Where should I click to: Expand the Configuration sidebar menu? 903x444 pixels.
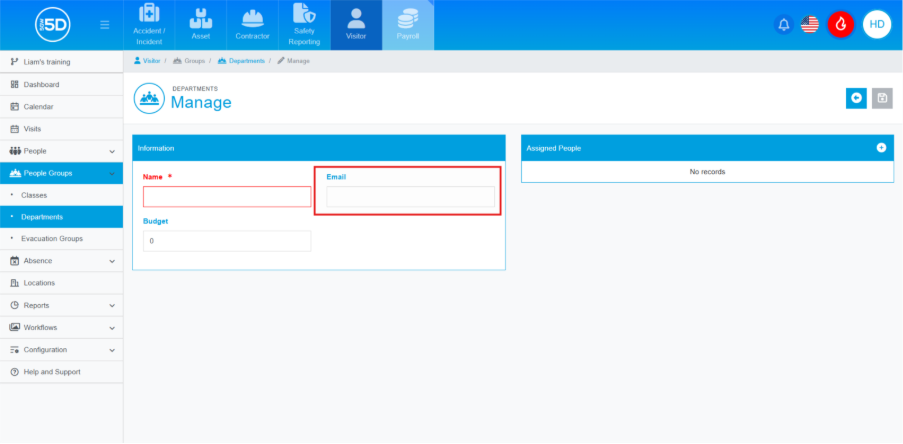click(61, 350)
